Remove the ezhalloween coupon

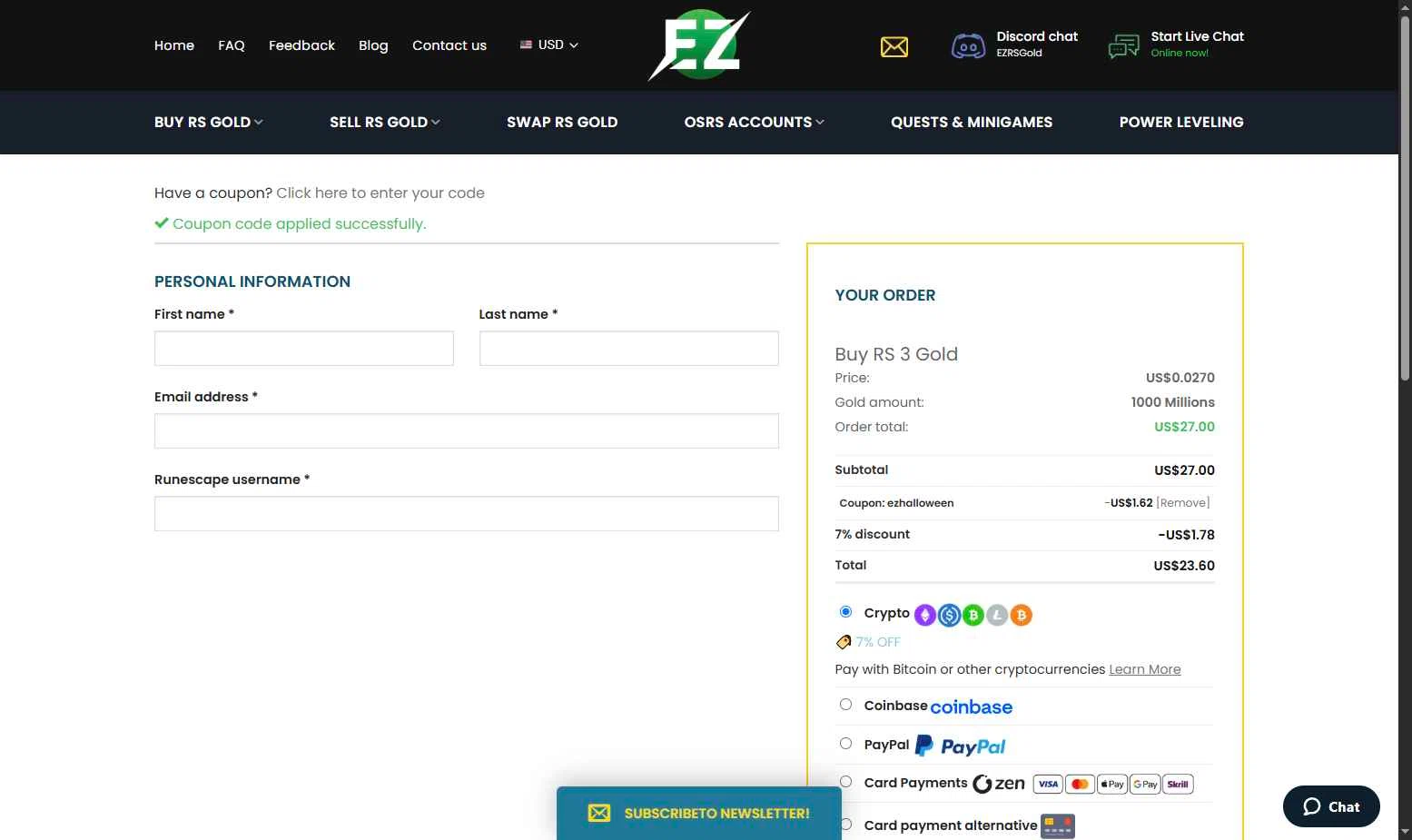point(1183,502)
